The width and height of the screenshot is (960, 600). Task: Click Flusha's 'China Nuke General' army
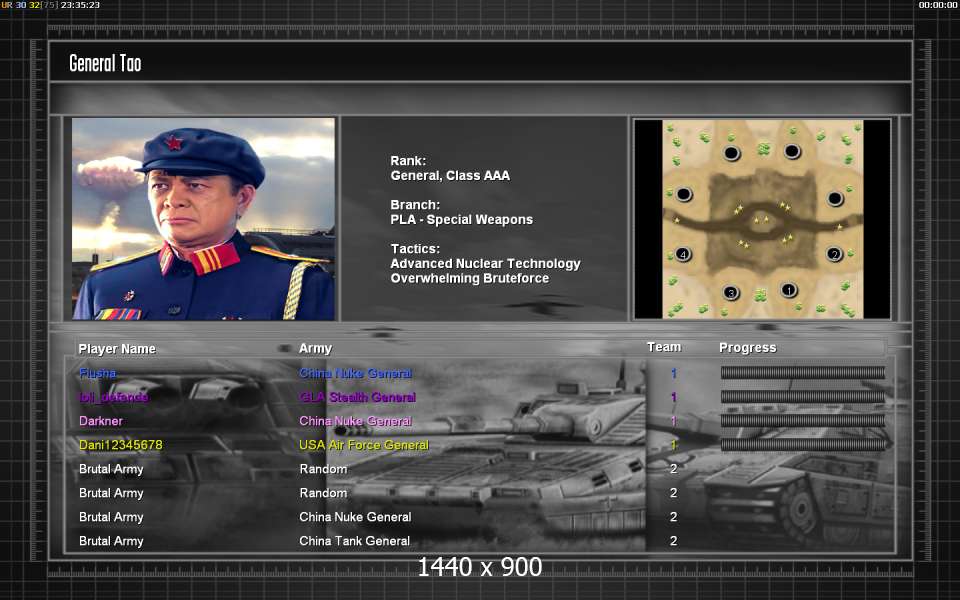pos(355,373)
